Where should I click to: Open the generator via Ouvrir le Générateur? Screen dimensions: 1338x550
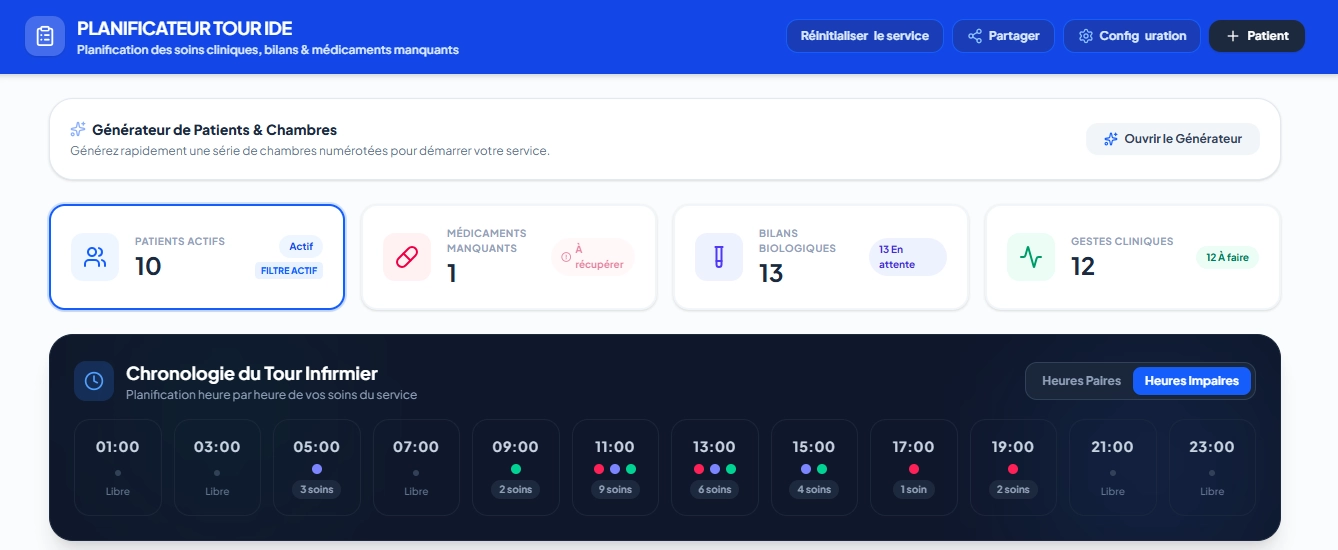pos(1173,139)
